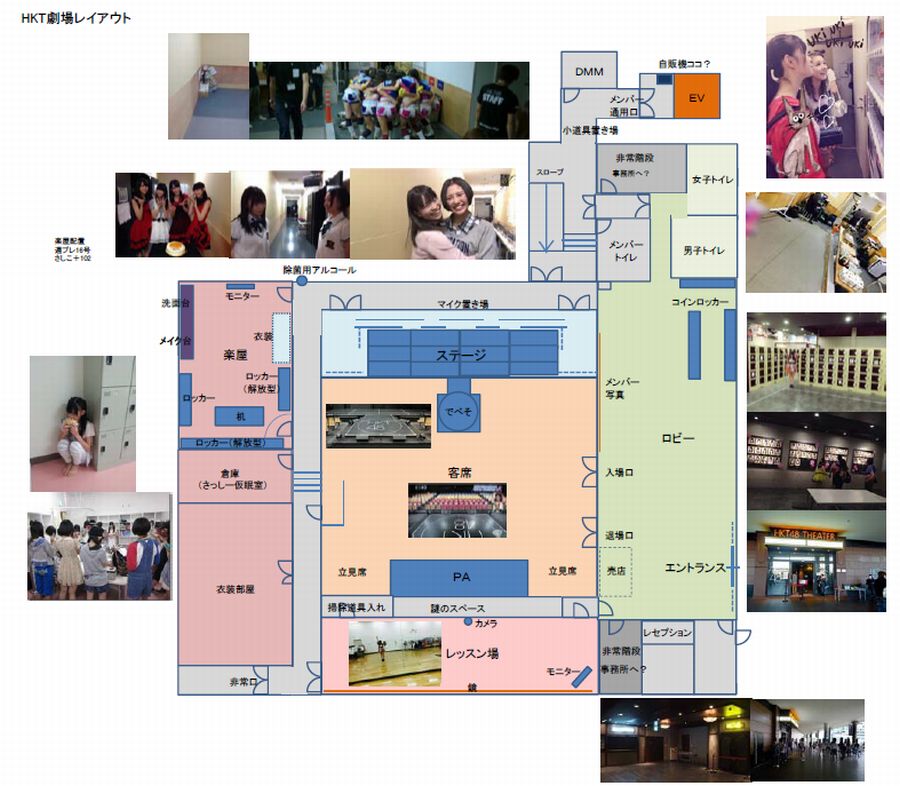The width and height of the screenshot is (900, 786).
Task: Select the マイク置き場 label
Action: [x=462, y=304]
